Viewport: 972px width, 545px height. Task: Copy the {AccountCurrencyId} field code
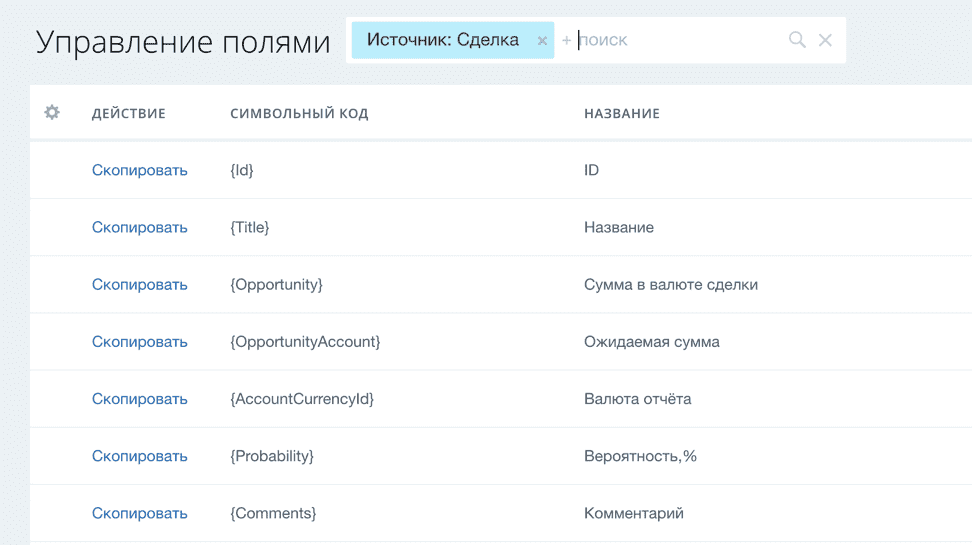point(139,399)
